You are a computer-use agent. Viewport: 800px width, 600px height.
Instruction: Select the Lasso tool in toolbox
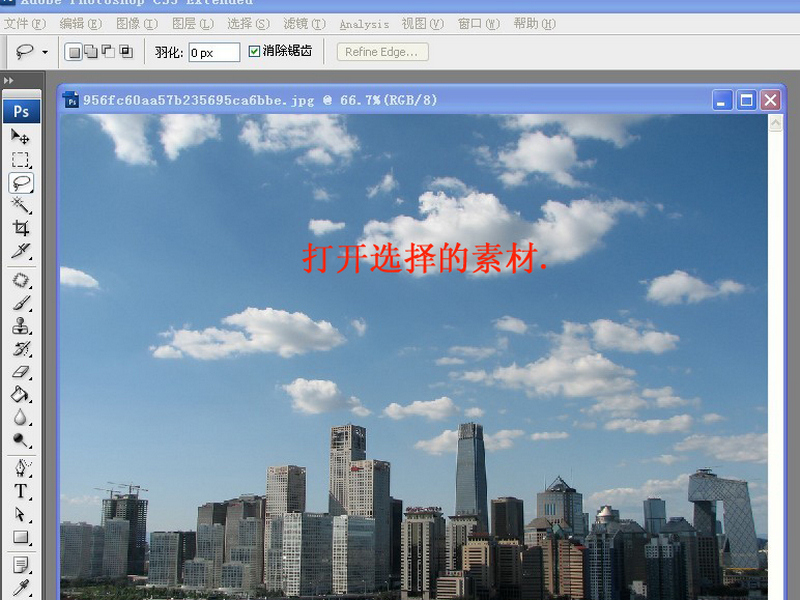point(21,183)
